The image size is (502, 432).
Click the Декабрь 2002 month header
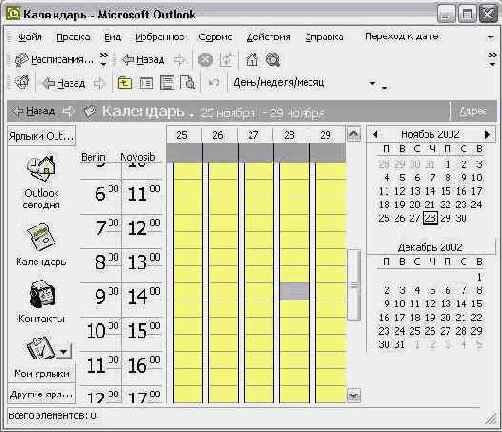click(430, 247)
